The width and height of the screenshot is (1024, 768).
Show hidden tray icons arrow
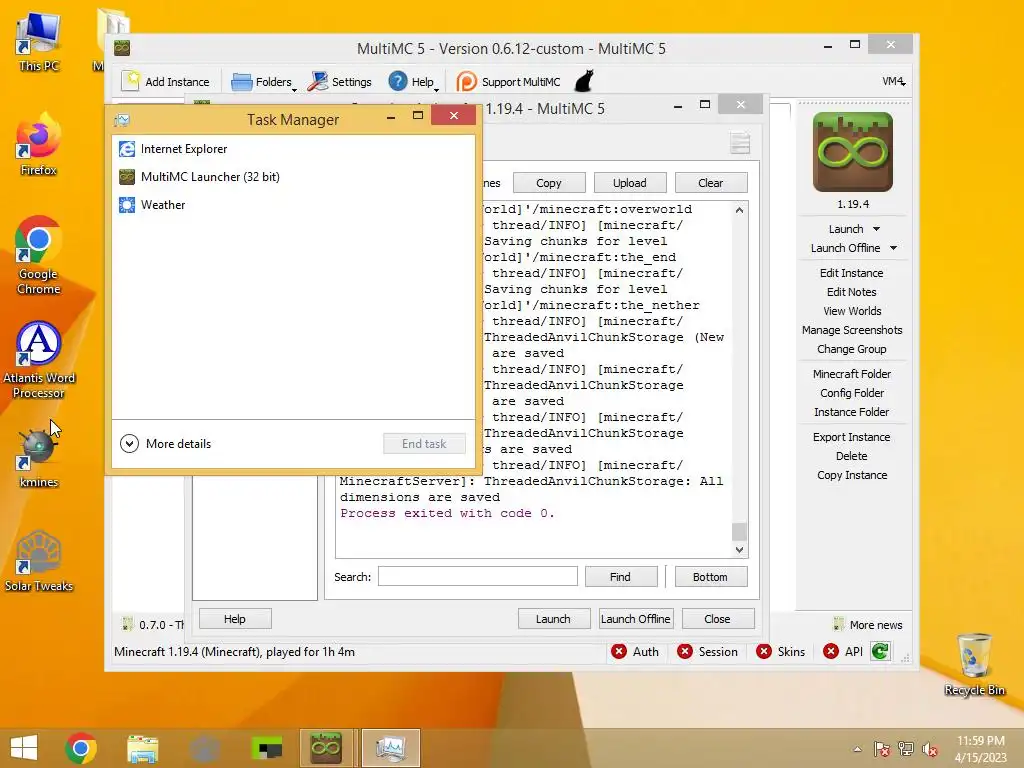tap(857, 749)
